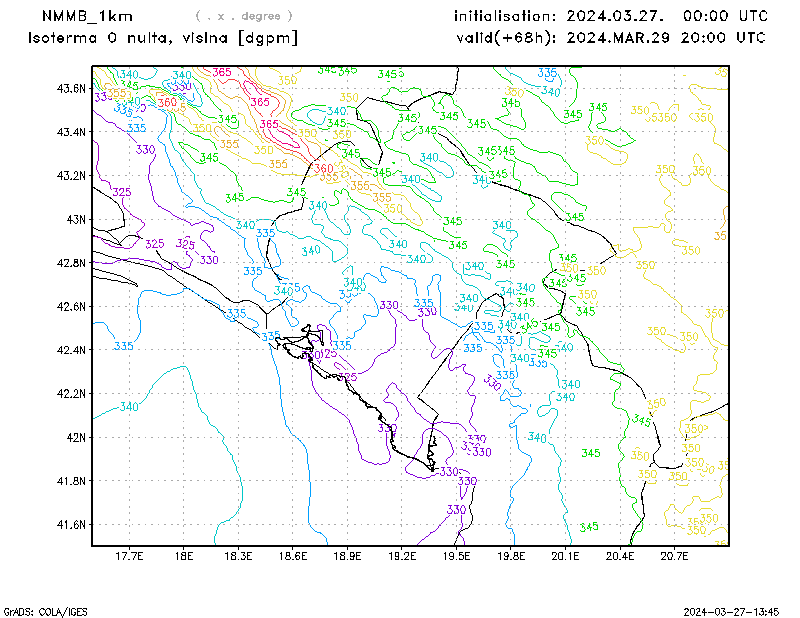The image size is (800, 618).
Task: Click the 2024-03-27-13:45 timestamp
Action: 731,612
